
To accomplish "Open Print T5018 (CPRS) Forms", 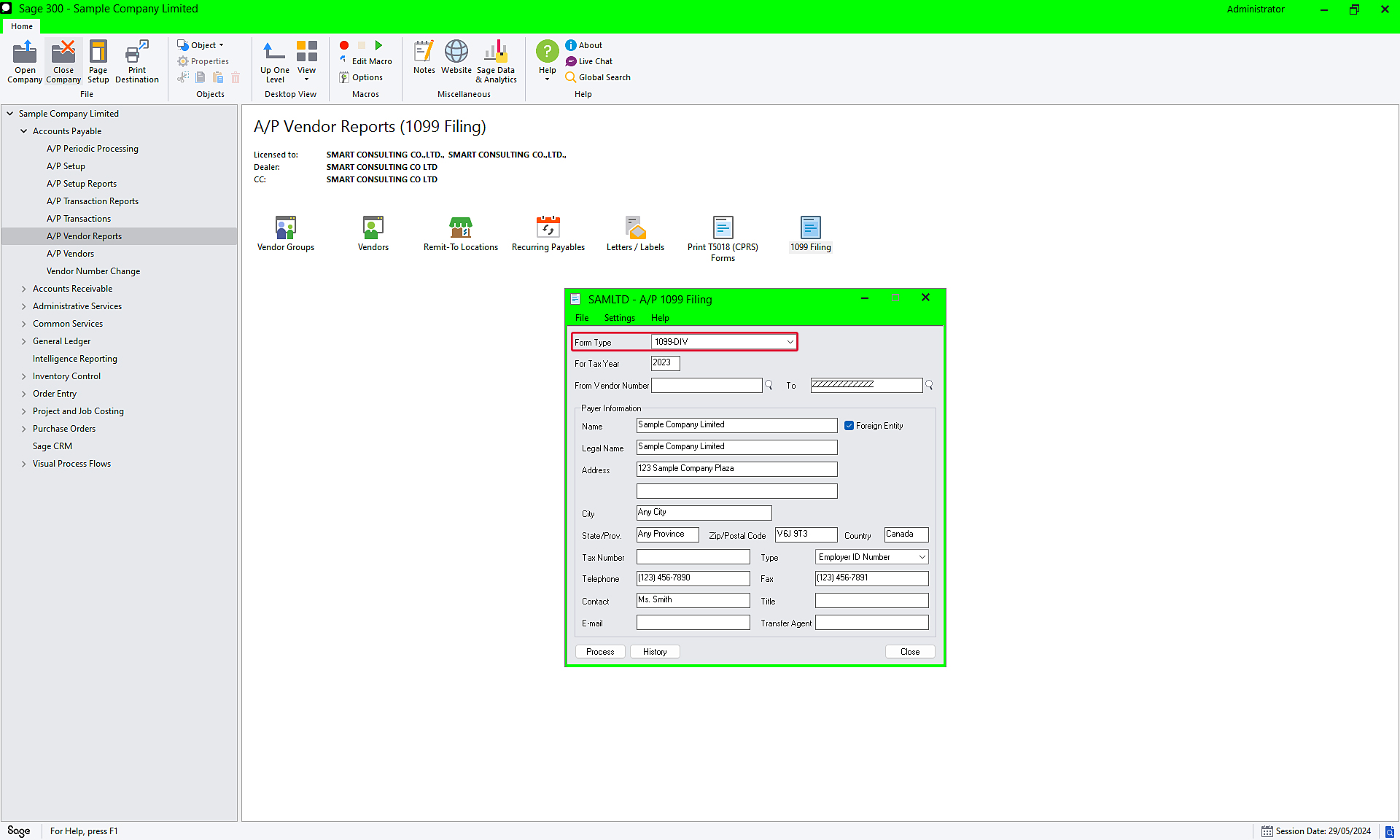I will pos(723,239).
